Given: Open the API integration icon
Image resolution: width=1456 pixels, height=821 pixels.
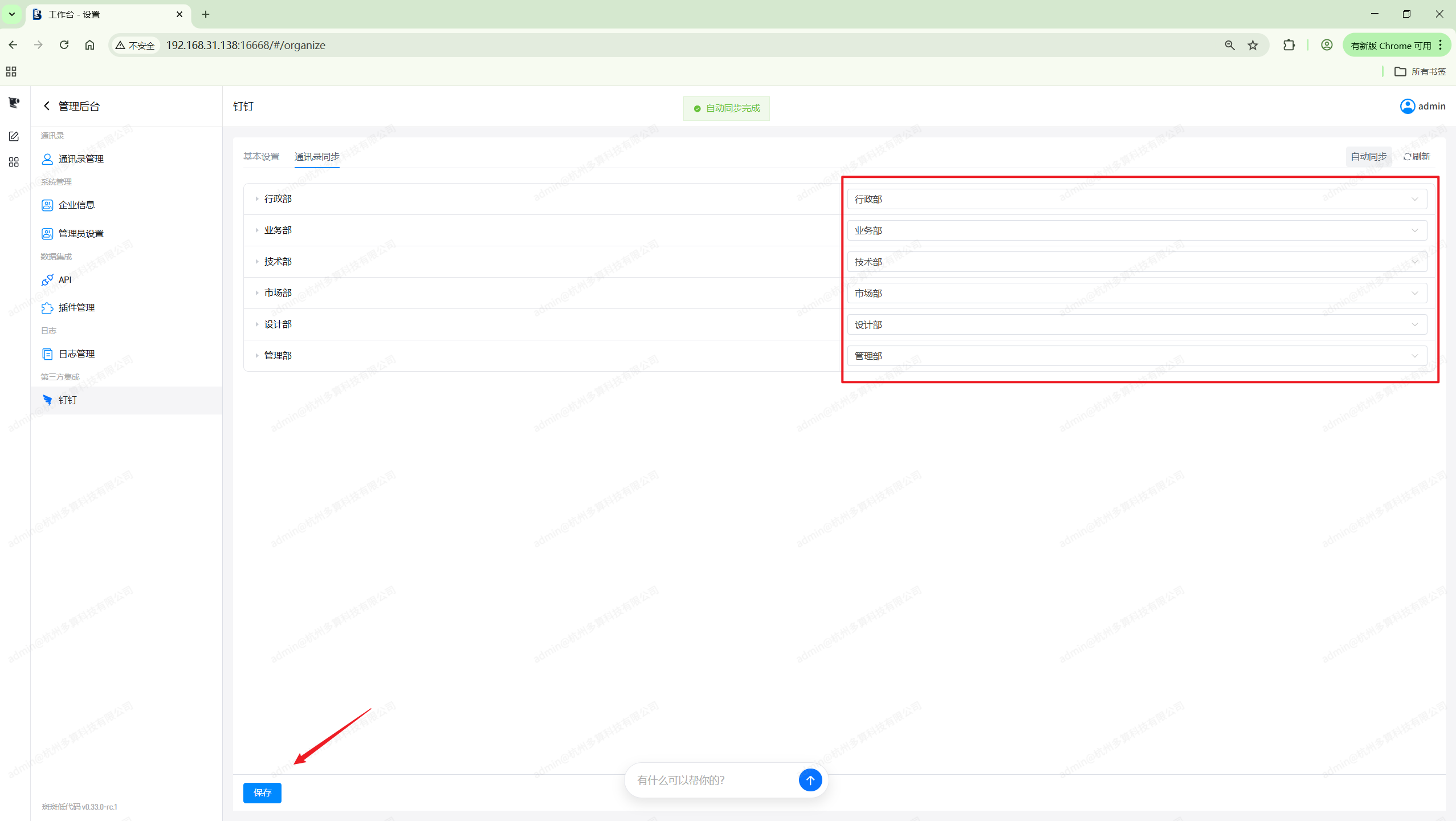Looking at the screenshot, I should click(x=47, y=280).
